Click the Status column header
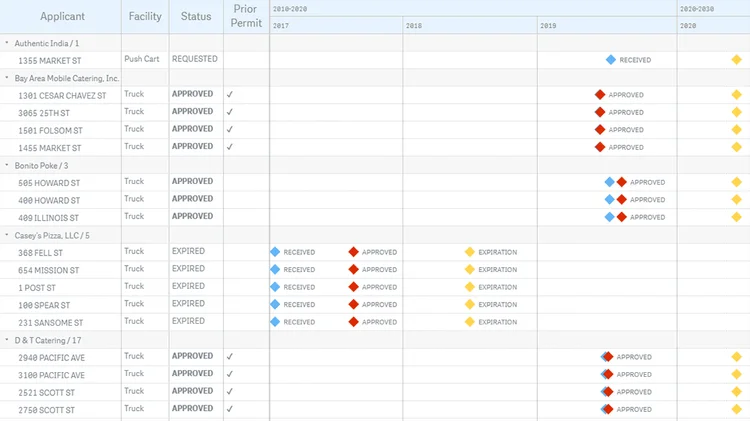 196,17
